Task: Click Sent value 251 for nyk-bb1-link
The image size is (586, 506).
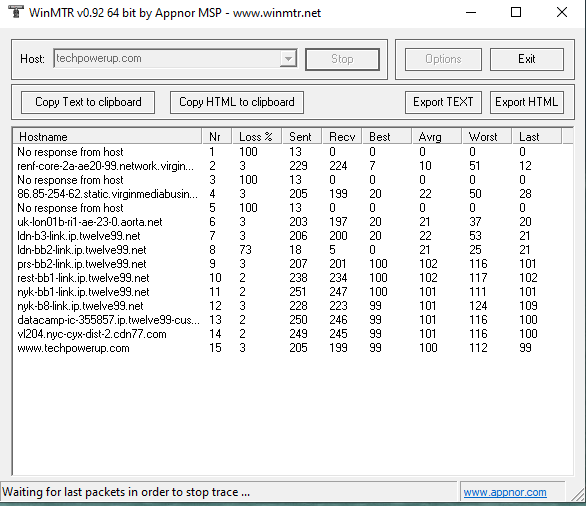Action: point(298,292)
